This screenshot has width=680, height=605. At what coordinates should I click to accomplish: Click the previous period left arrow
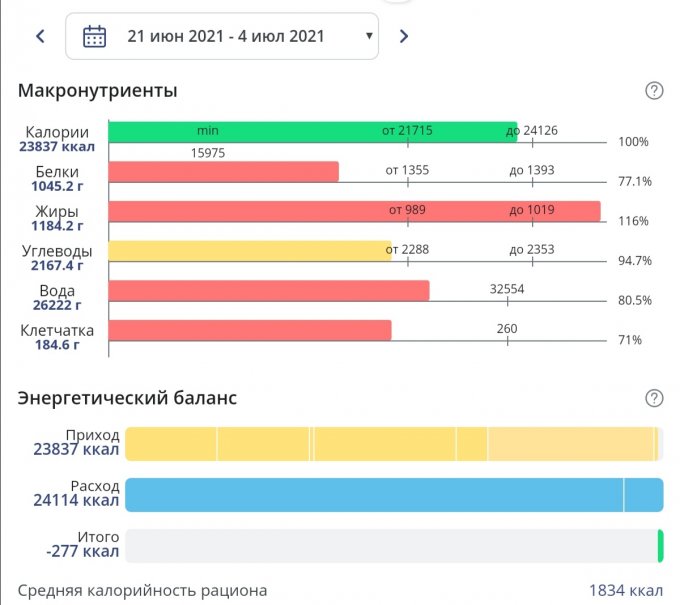[x=40, y=37]
